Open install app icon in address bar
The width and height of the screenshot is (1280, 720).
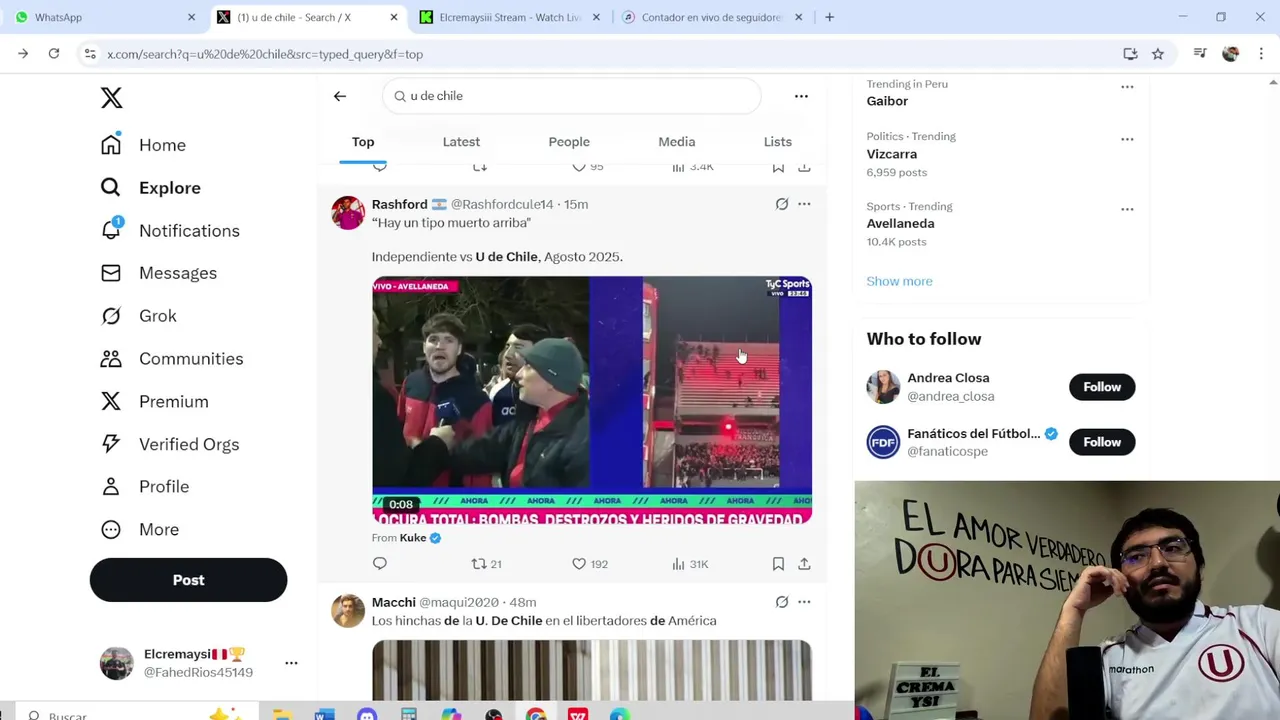(1130, 54)
